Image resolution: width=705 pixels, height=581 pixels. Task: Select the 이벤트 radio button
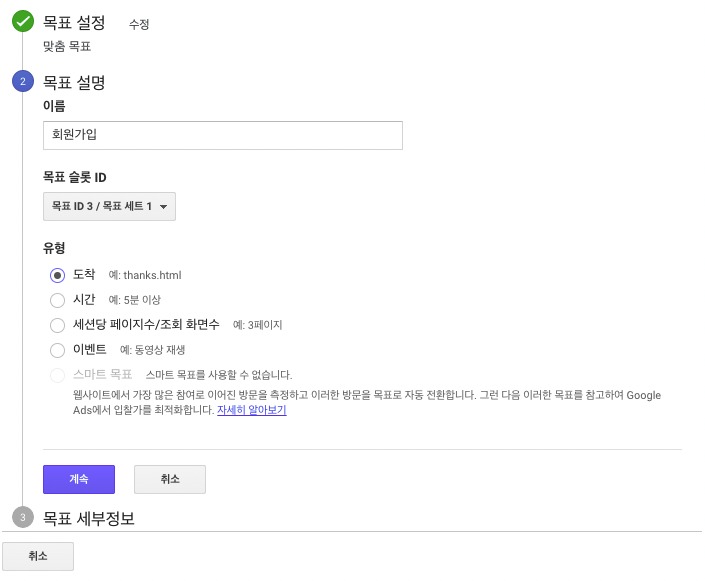point(58,350)
